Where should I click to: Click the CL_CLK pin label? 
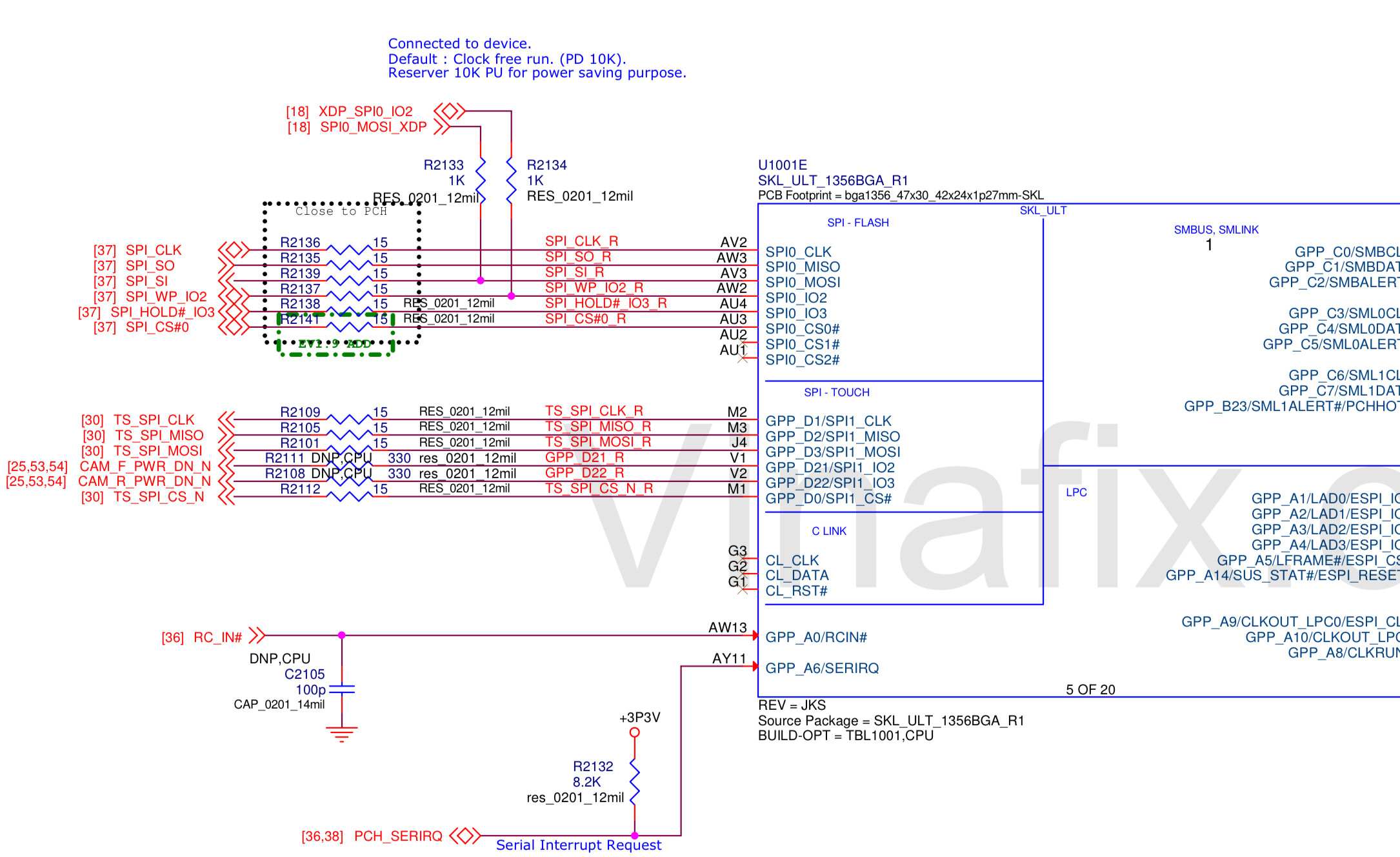[x=792, y=560]
